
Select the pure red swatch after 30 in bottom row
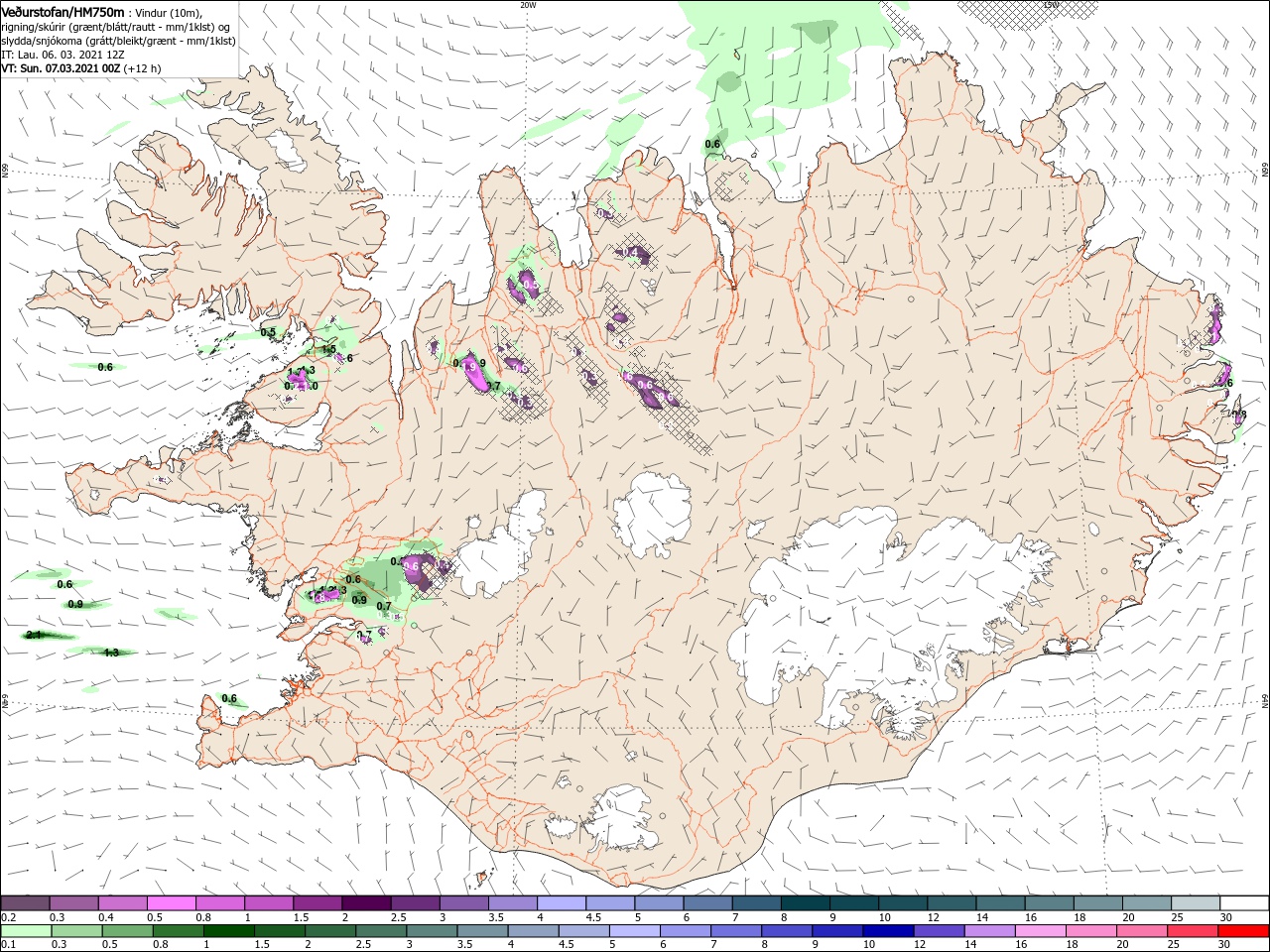pos(1243,931)
